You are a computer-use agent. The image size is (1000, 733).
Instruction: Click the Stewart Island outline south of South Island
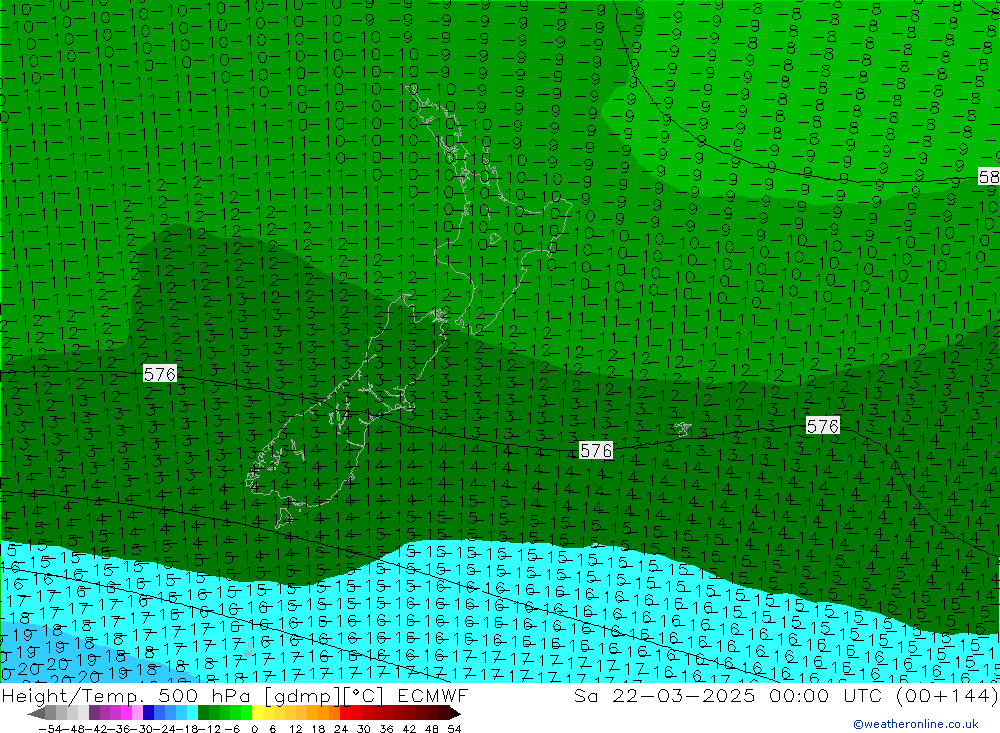click(x=286, y=518)
